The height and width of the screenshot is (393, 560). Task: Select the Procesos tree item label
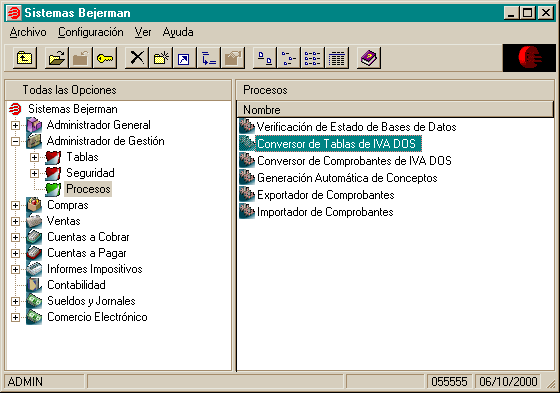coord(88,189)
